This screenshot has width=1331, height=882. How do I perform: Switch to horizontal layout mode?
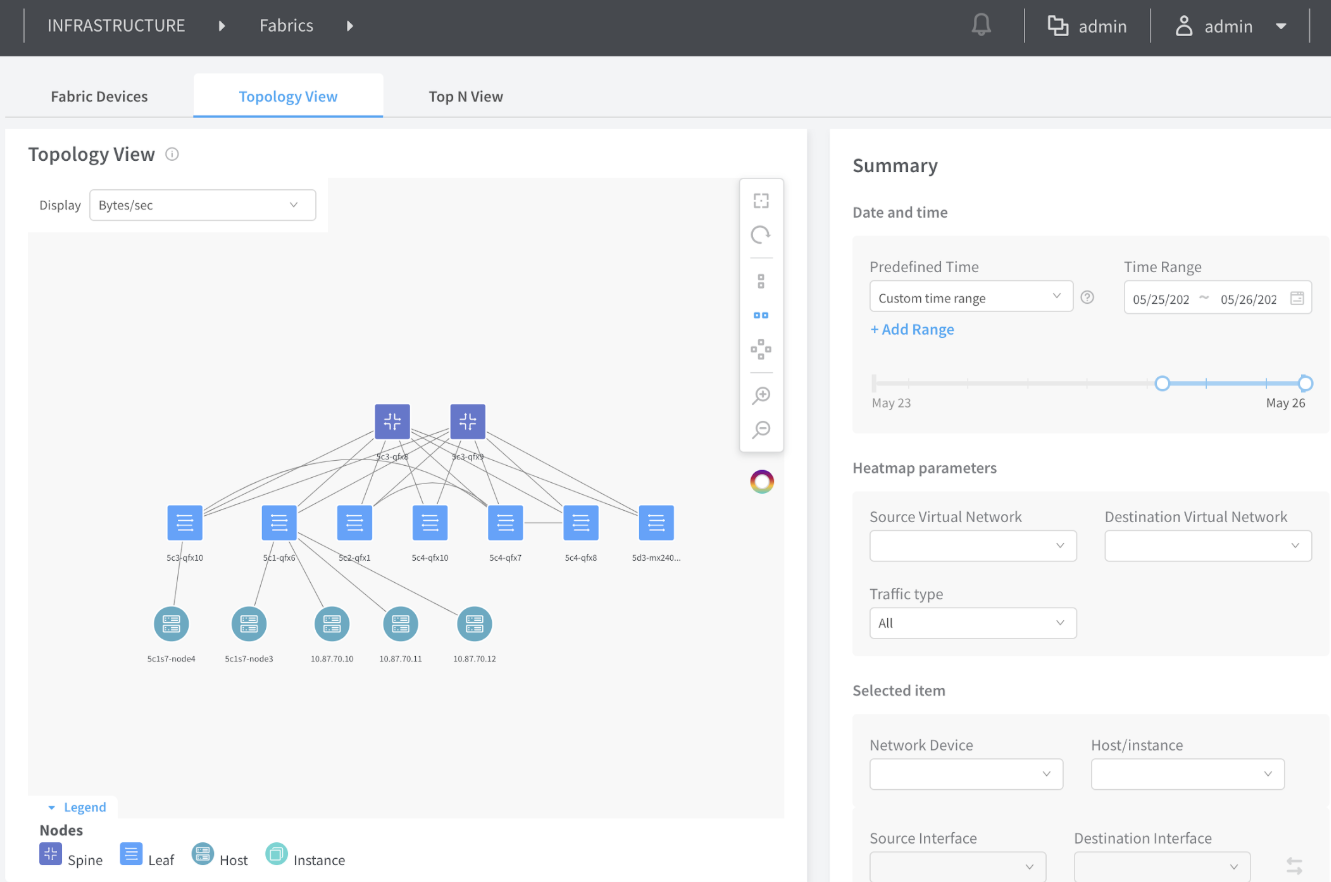pyautogui.click(x=761, y=315)
